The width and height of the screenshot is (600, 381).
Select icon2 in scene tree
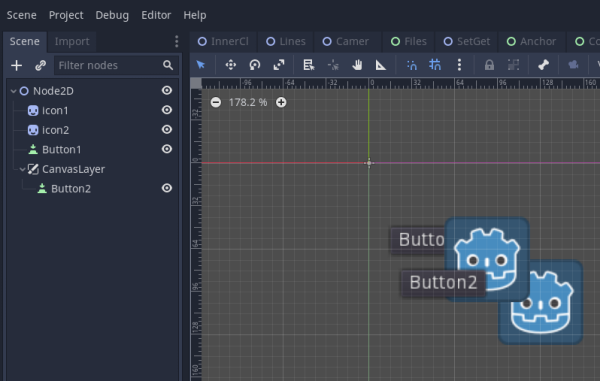tap(55, 130)
